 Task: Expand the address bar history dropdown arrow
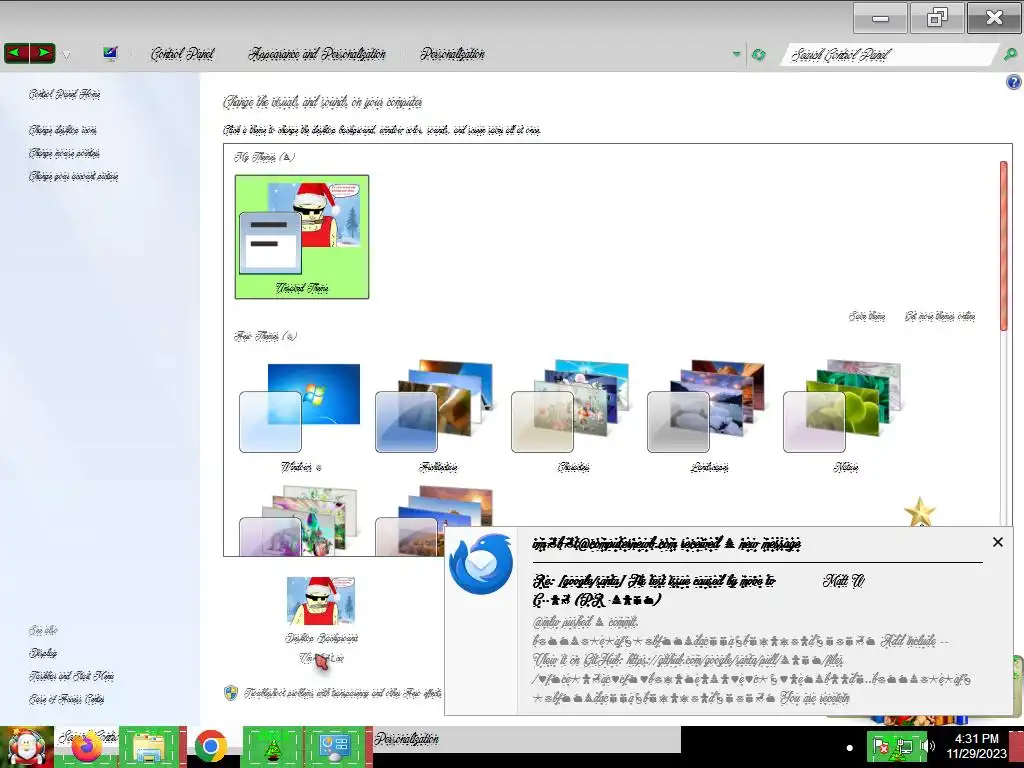point(737,54)
